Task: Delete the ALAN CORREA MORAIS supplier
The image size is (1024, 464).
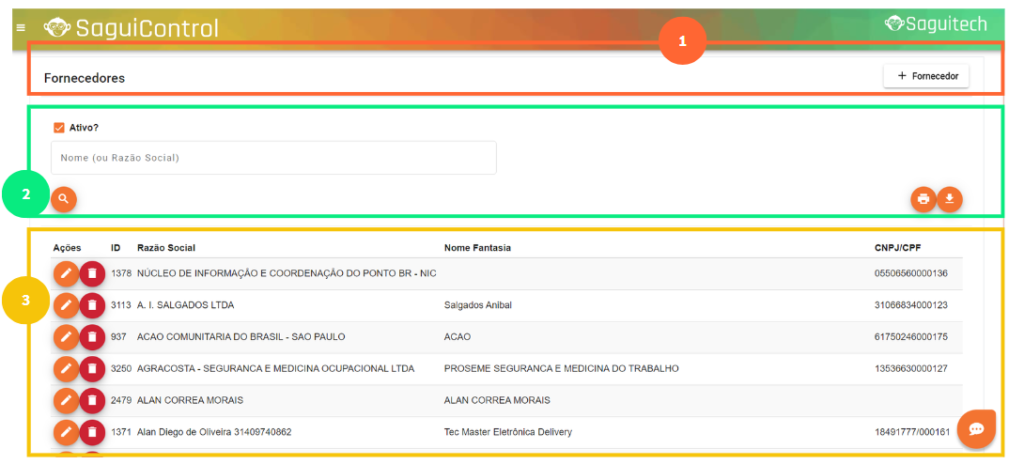Action: [x=92, y=401]
